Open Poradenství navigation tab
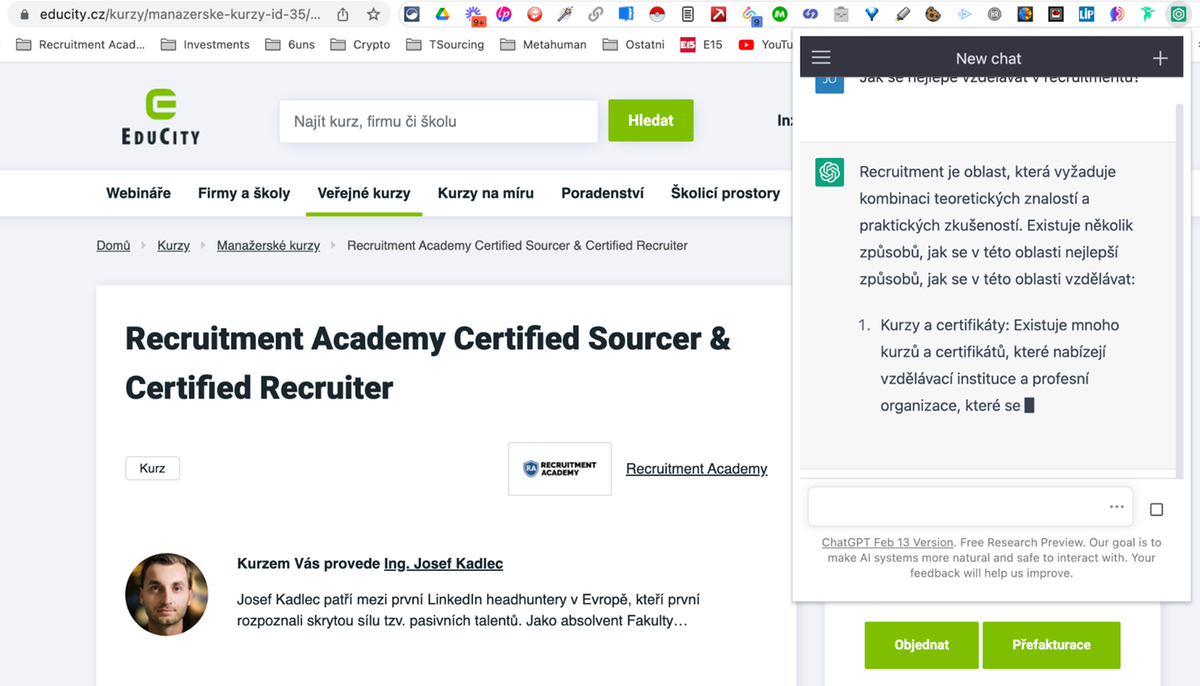 602,193
